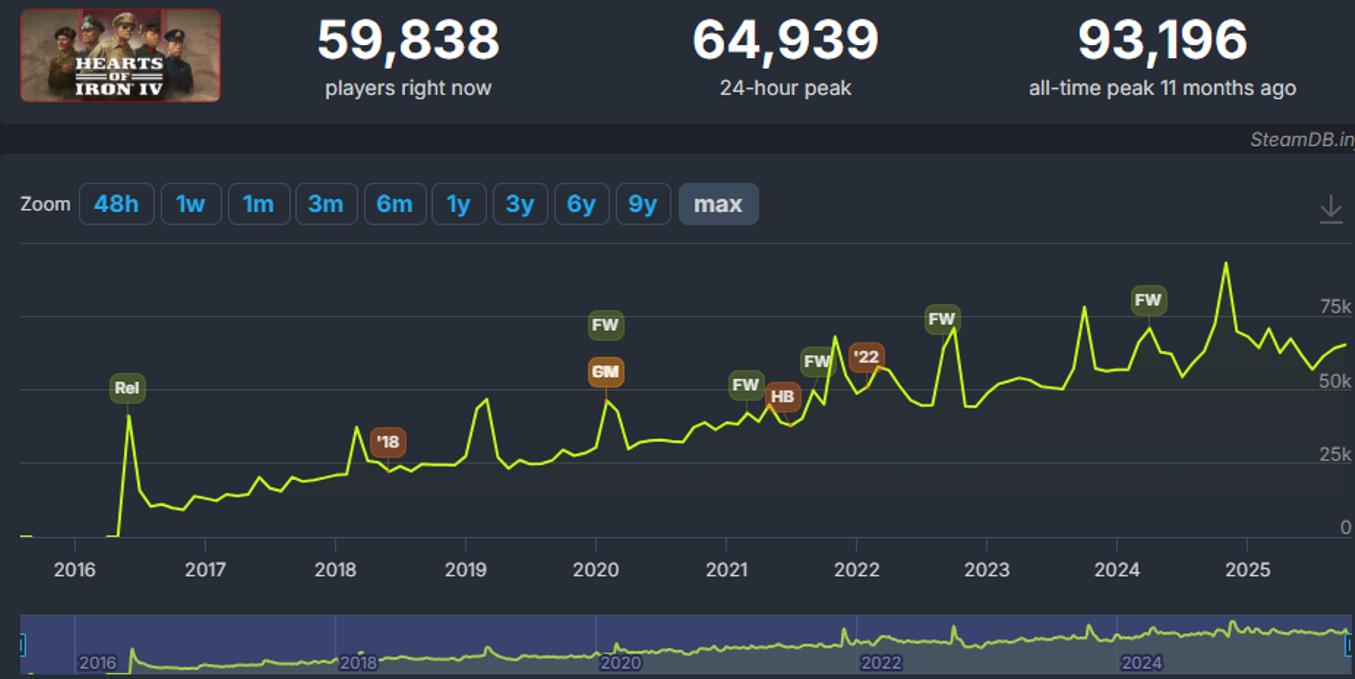This screenshot has width=1355, height=679.
Task: Click the 50k y-axis label
Action: tap(1335, 381)
